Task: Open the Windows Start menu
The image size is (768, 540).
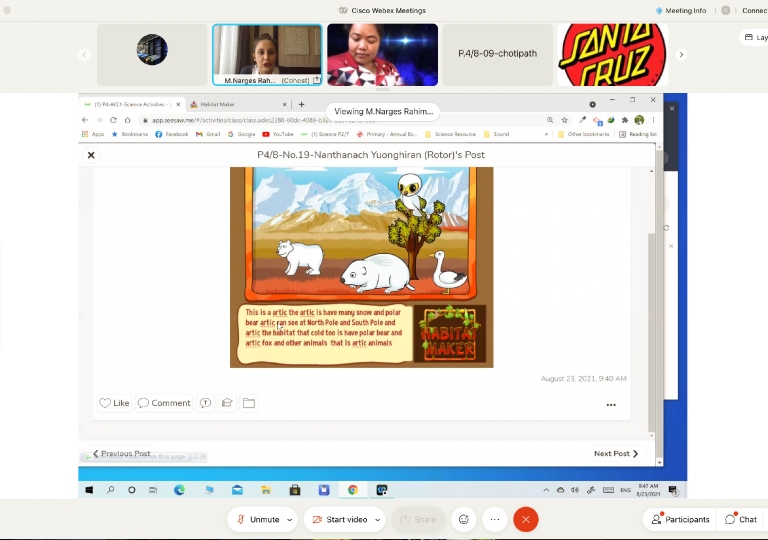Action: pyautogui.click(x=89, y=490)
